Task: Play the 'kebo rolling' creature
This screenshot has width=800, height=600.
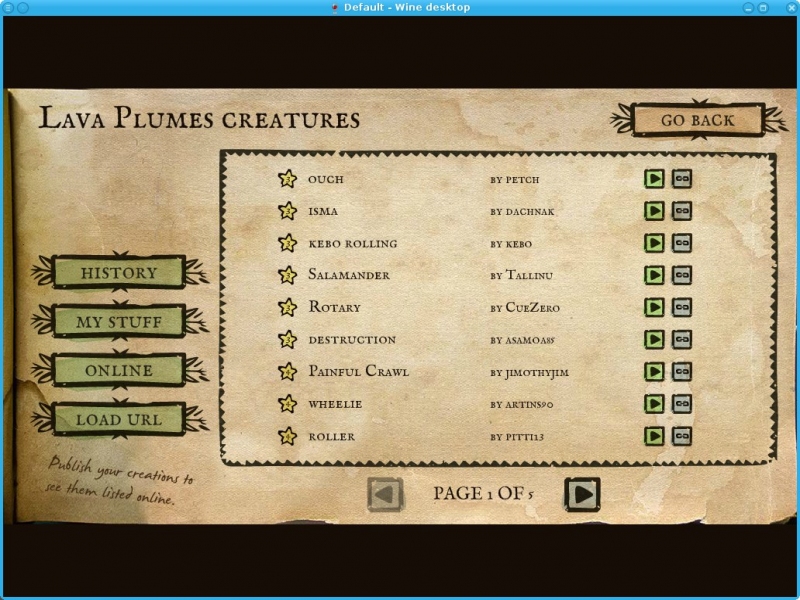Action: [x=654, y=243]
